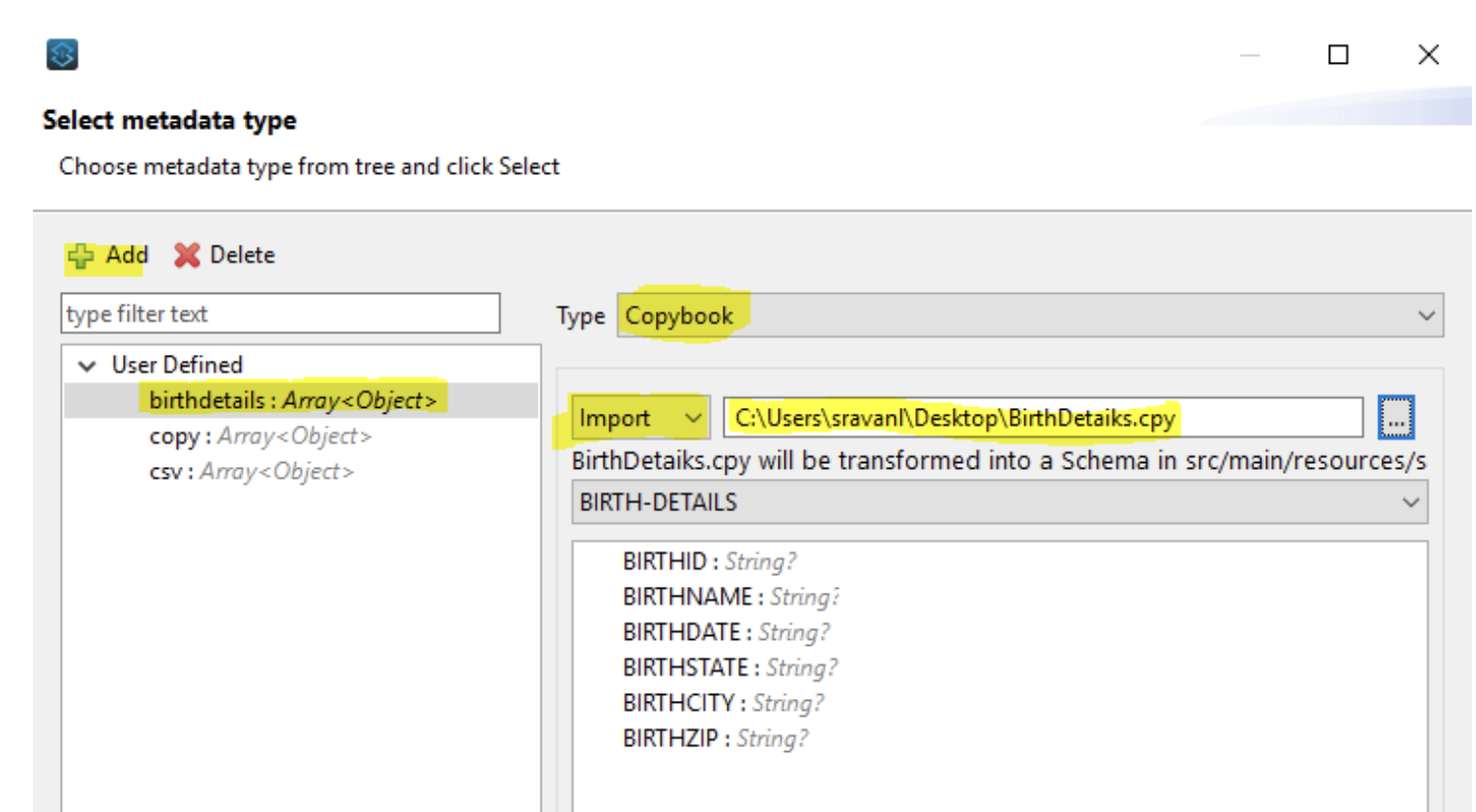
Task: Select the BIRTHZIP String field
Action: click(x=715, y=739)
